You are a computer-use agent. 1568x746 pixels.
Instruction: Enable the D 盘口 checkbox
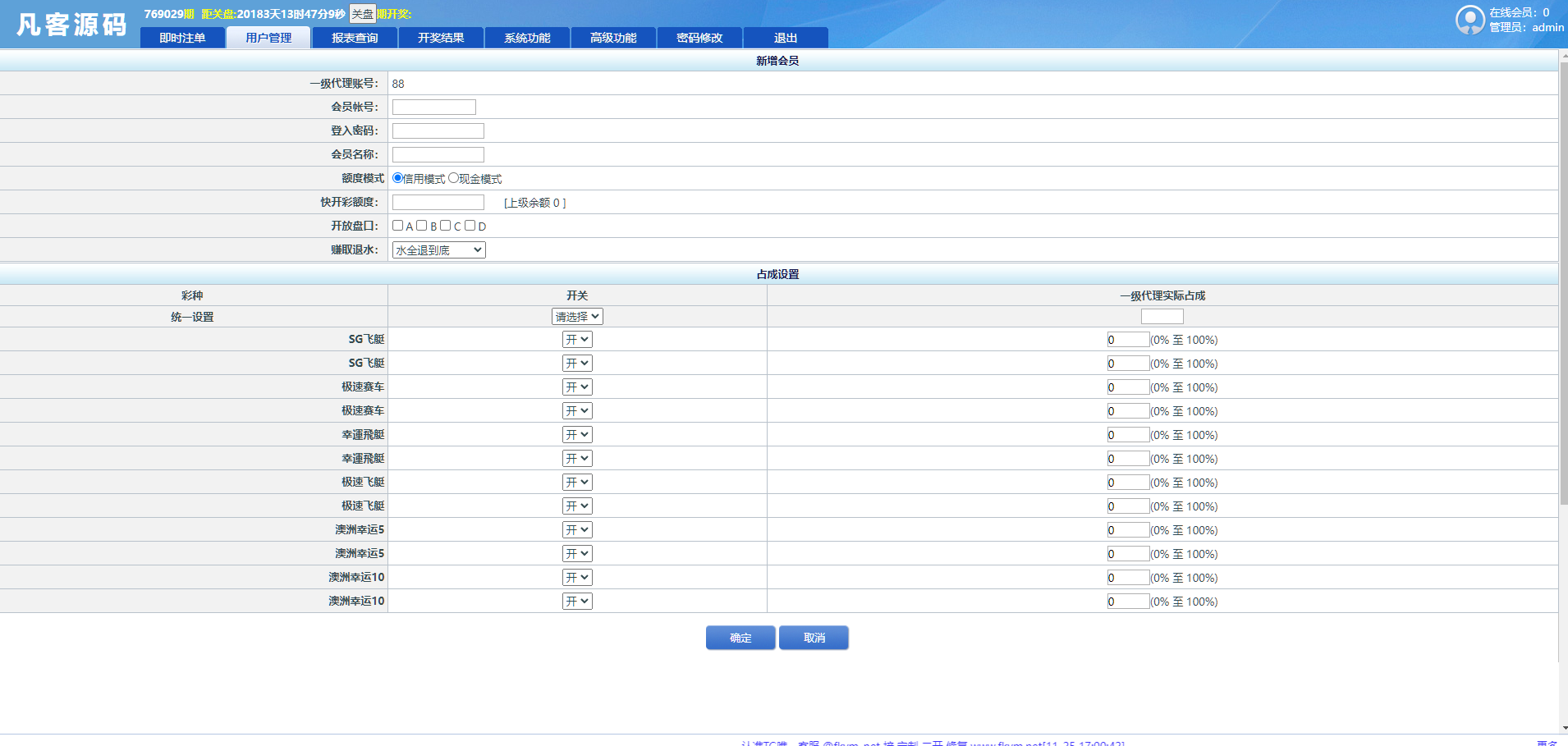coord(470,225)
